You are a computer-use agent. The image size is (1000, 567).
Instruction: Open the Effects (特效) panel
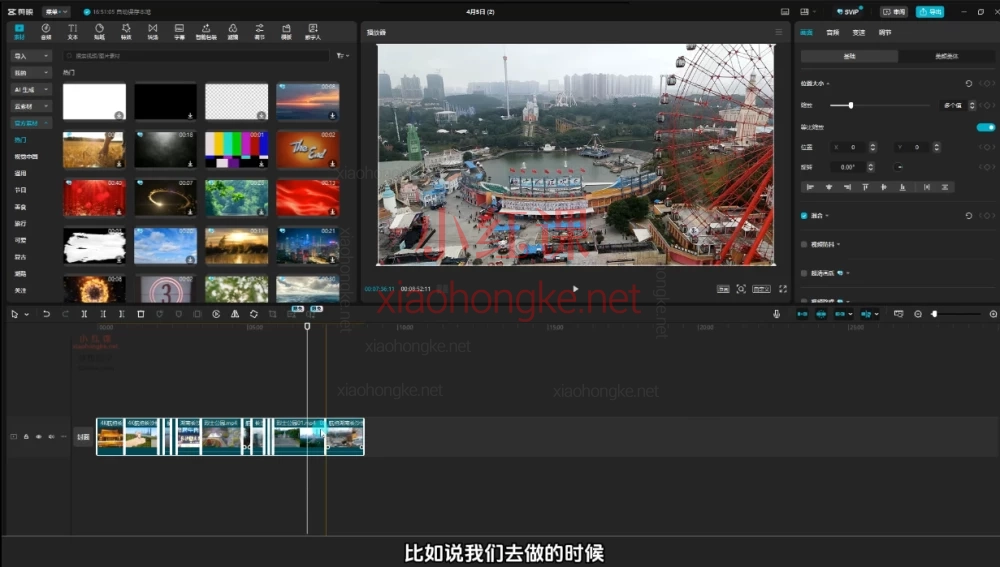pyautogui.click(x=126, y=32)
